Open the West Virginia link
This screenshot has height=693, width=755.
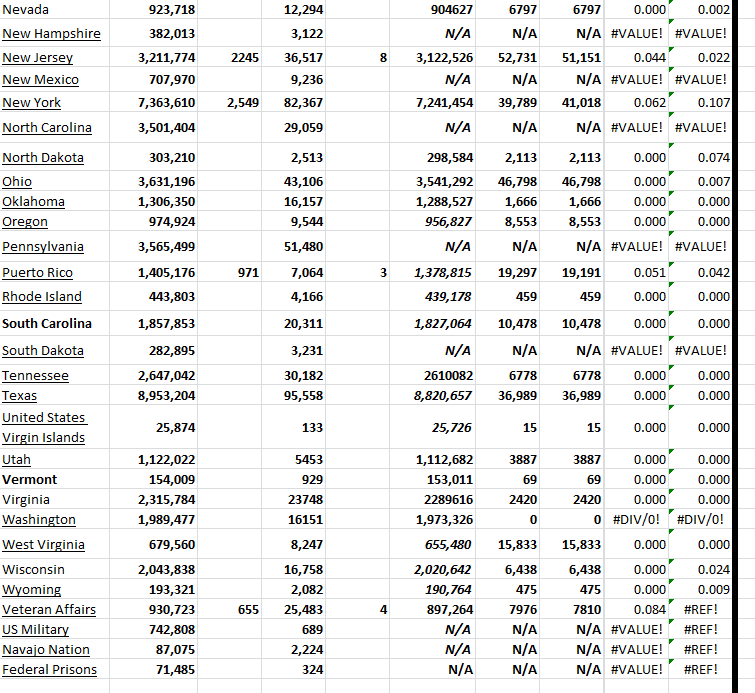[43, 545]
